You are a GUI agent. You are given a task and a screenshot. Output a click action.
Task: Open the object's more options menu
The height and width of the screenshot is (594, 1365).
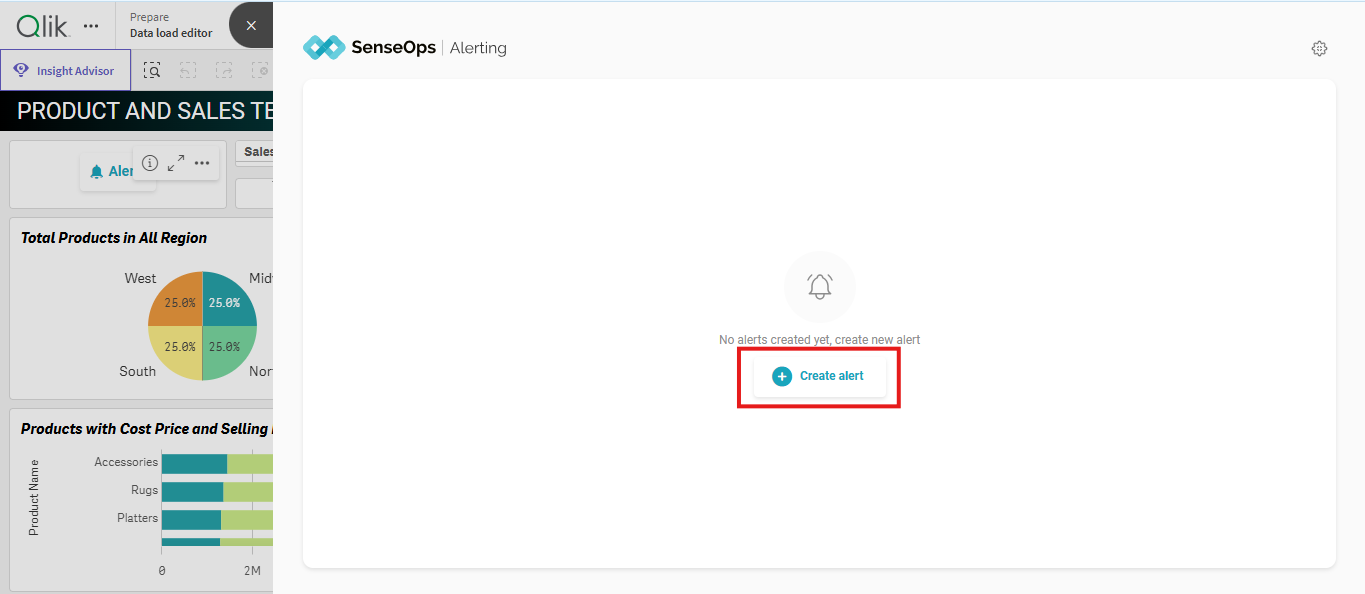click(x=202, y=163)
